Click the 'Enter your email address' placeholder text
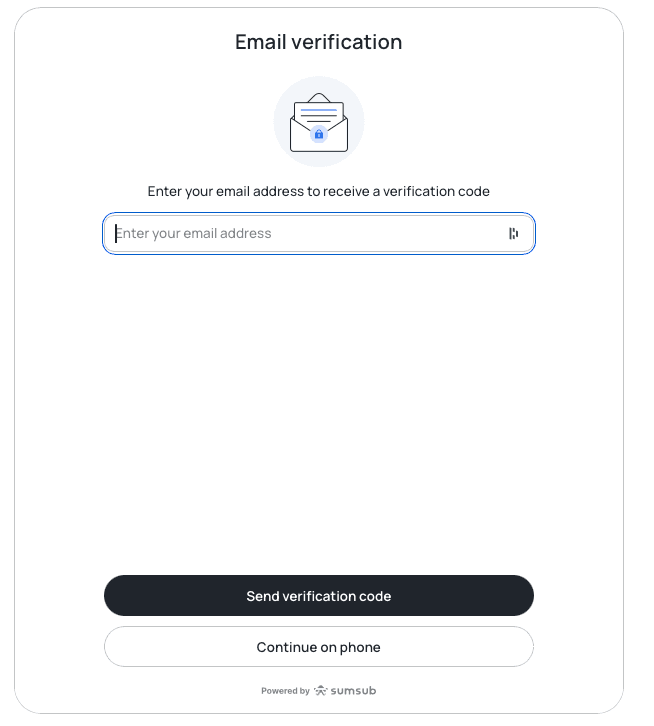Viewport: 654px width, 726px height. click(x=194, y=234)
